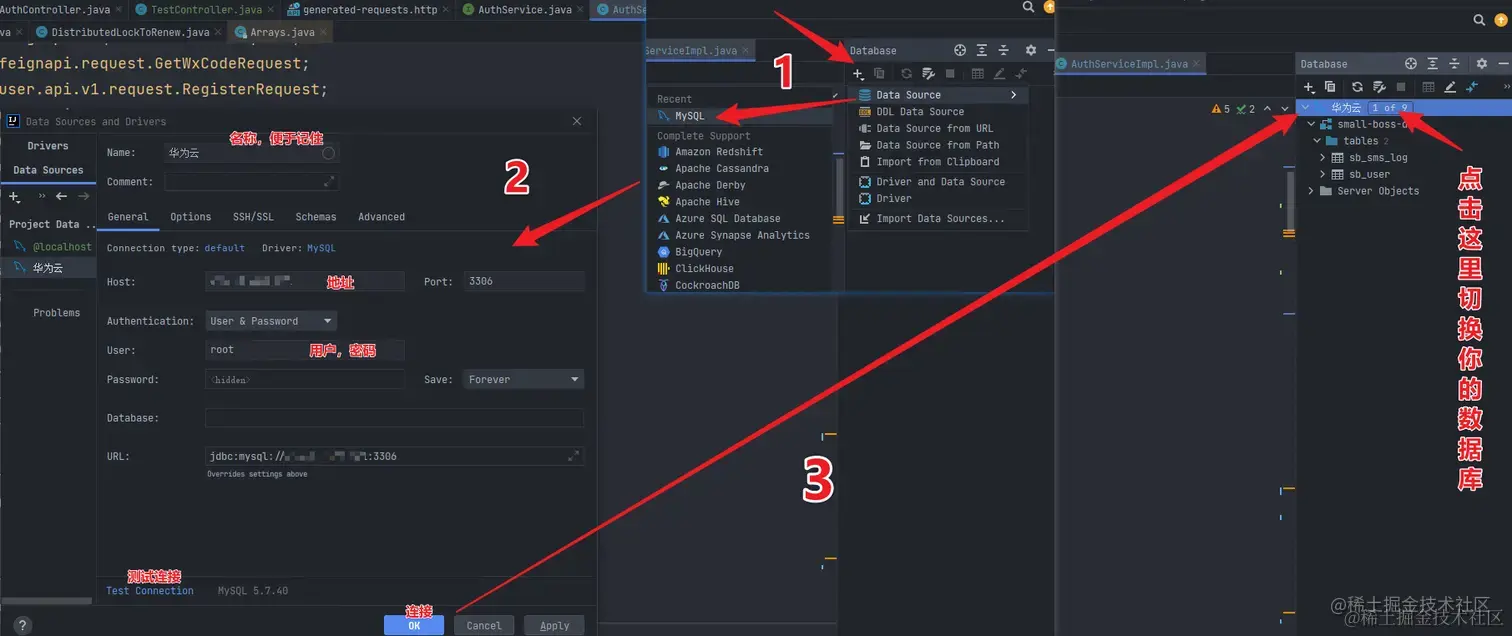Open Drivers tab in dialog sidebar
The width and height of the screenshot is (1512, 636).
click(48, 146)
